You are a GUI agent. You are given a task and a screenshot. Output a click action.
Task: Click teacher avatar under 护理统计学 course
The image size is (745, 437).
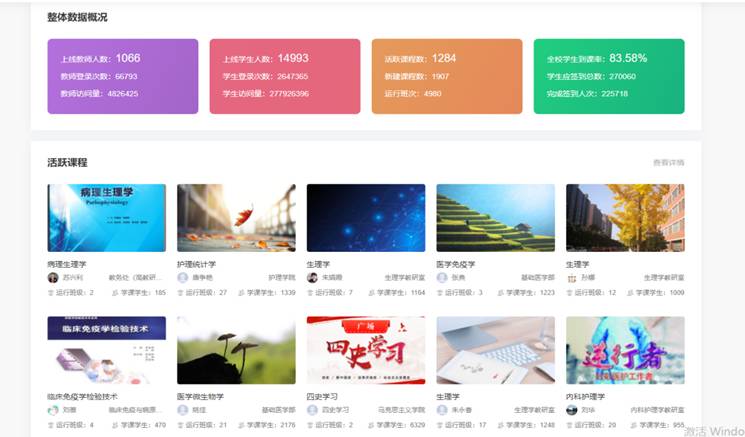(182, 278)
